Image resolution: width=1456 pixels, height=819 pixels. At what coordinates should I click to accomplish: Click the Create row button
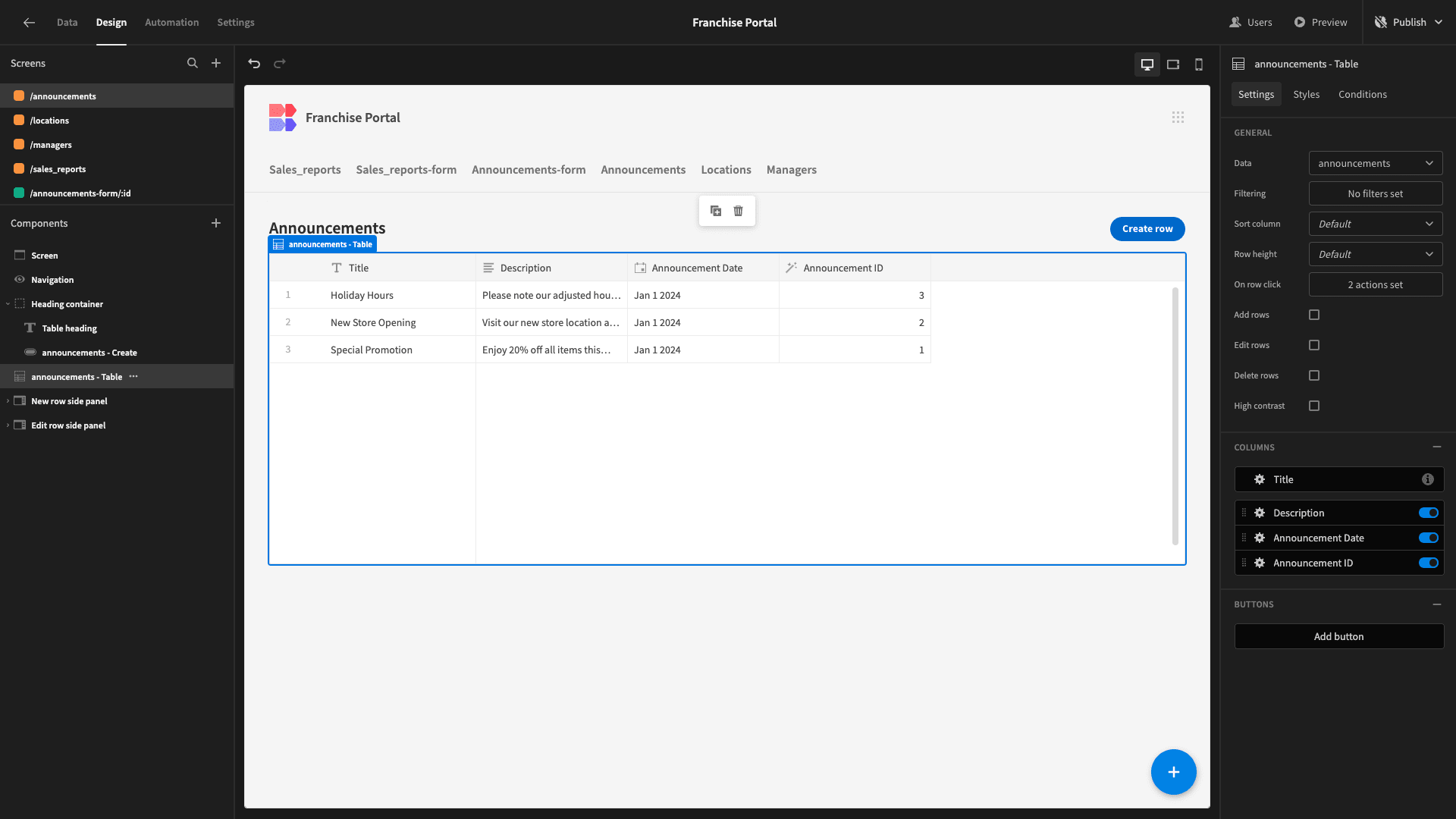coord(1147,229)
